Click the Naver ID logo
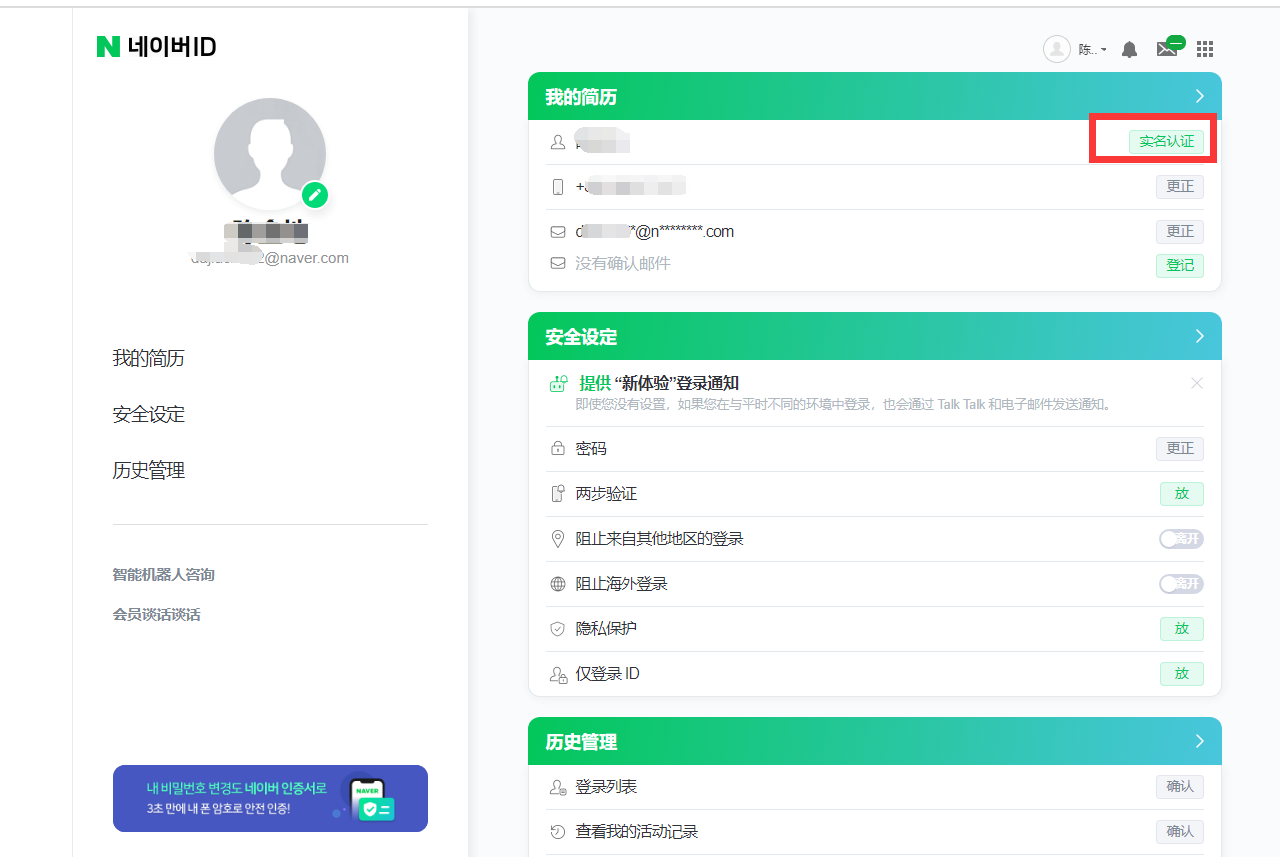Image resolution: width=1280 pixels, height=857 pixels. 156,47
